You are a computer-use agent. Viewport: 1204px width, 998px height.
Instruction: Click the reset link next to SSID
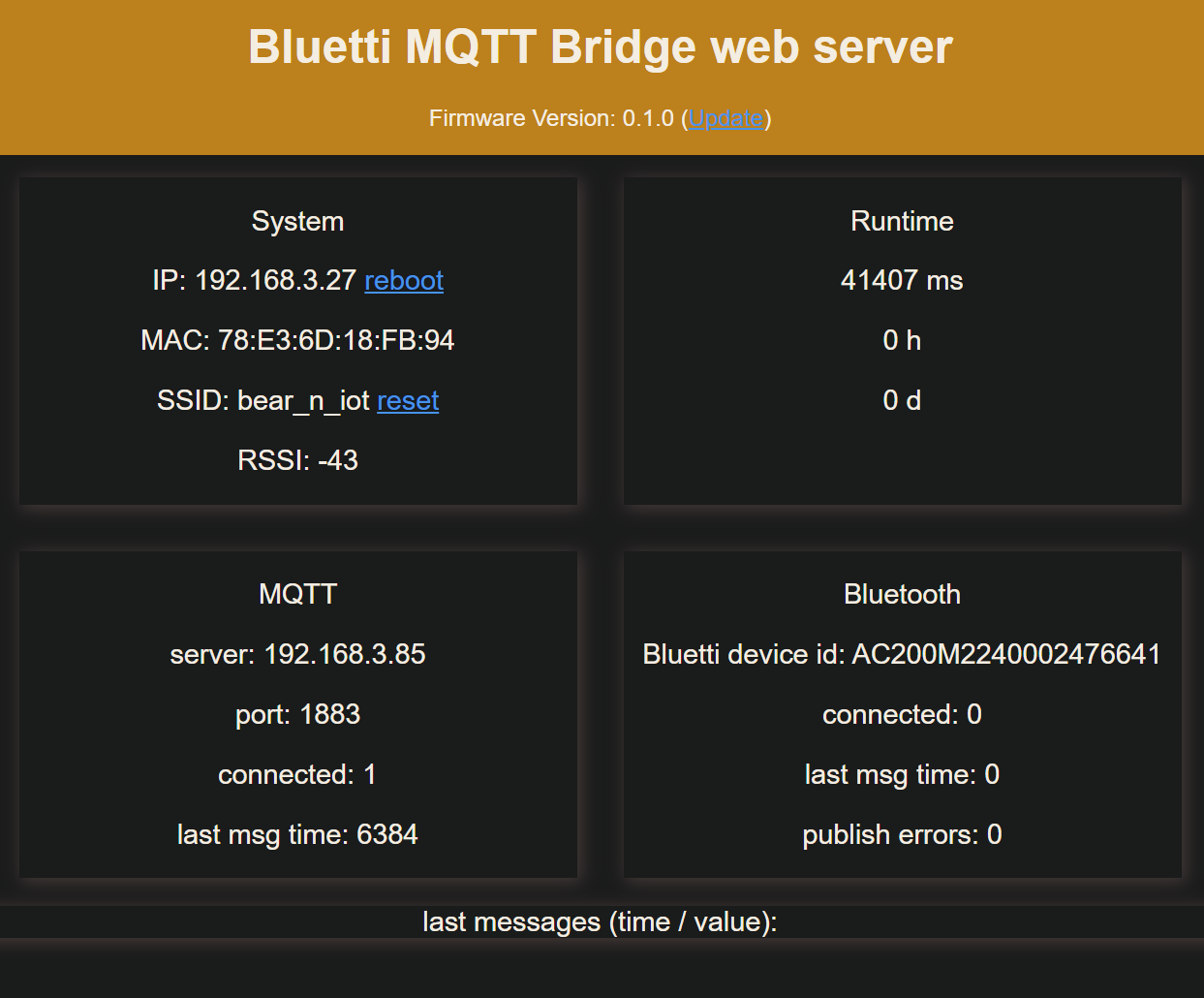(x=407, y=401)
